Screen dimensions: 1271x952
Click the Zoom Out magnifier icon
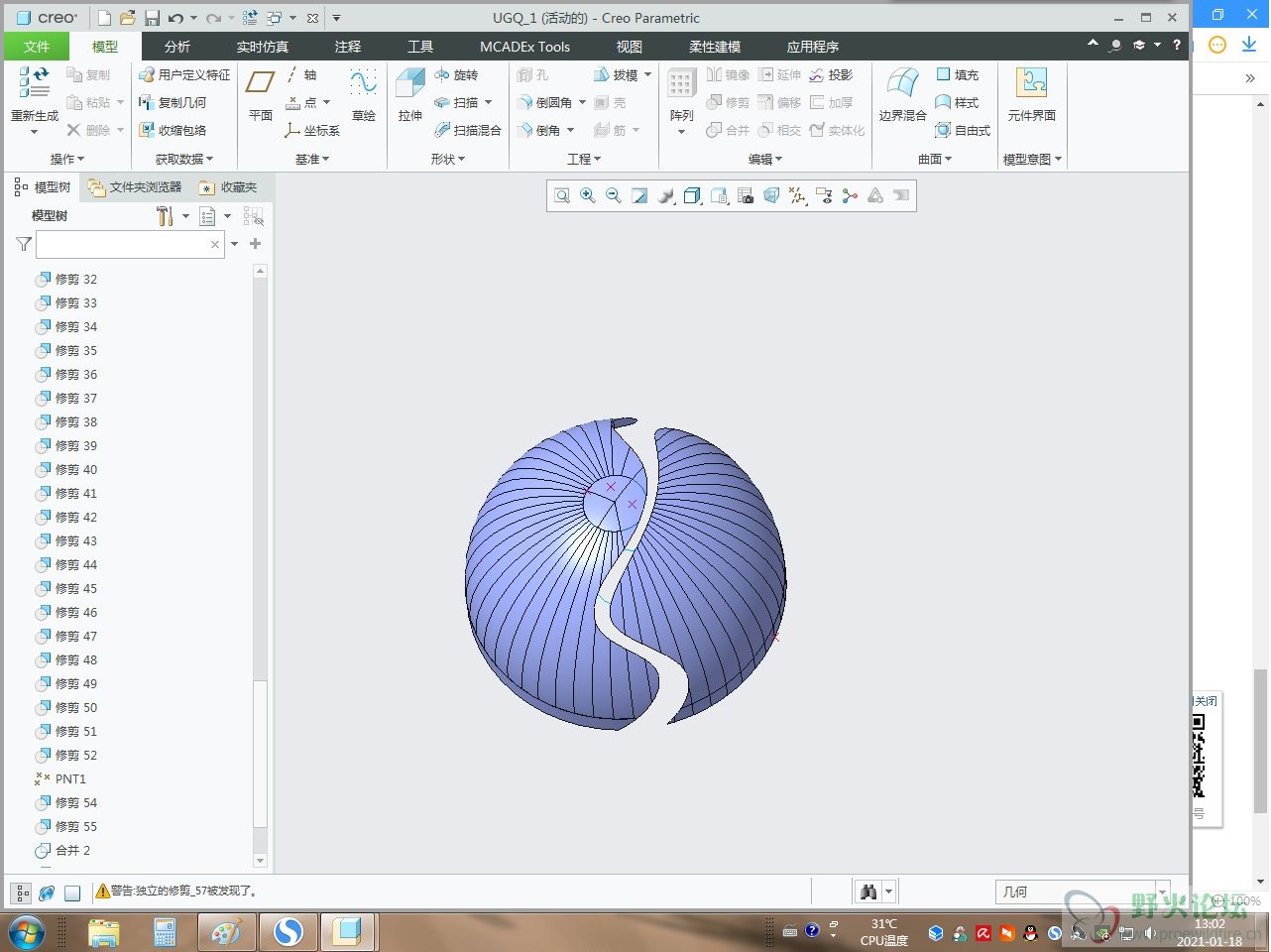[x=614, y=196]
